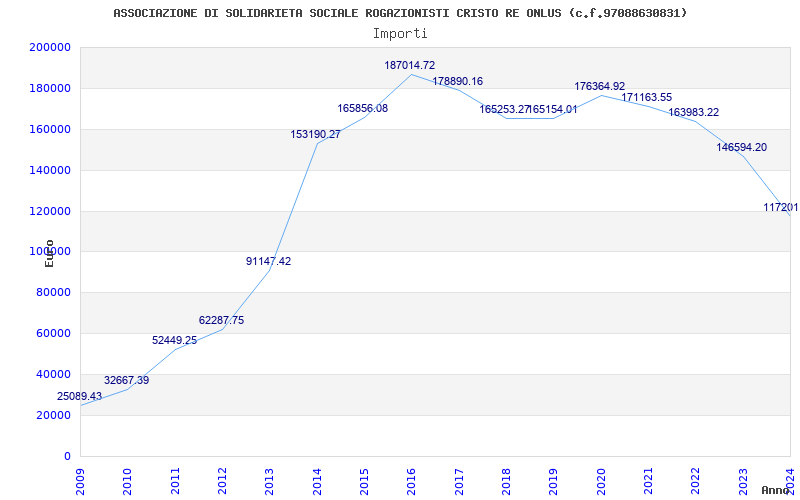Viewport: 800px width, 500px height.
Task: Click x-axis year 2009
Action: 80,481
